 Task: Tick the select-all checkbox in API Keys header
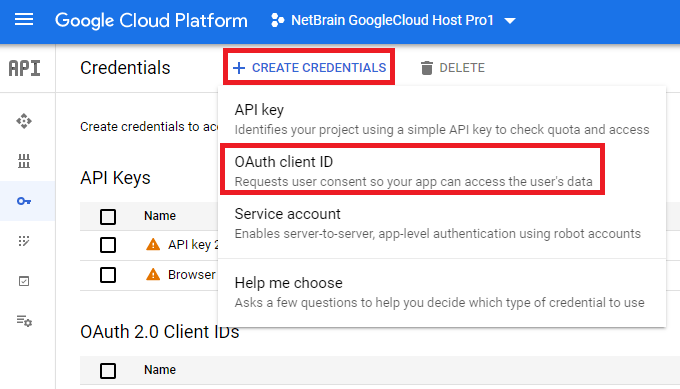(108, 216)
